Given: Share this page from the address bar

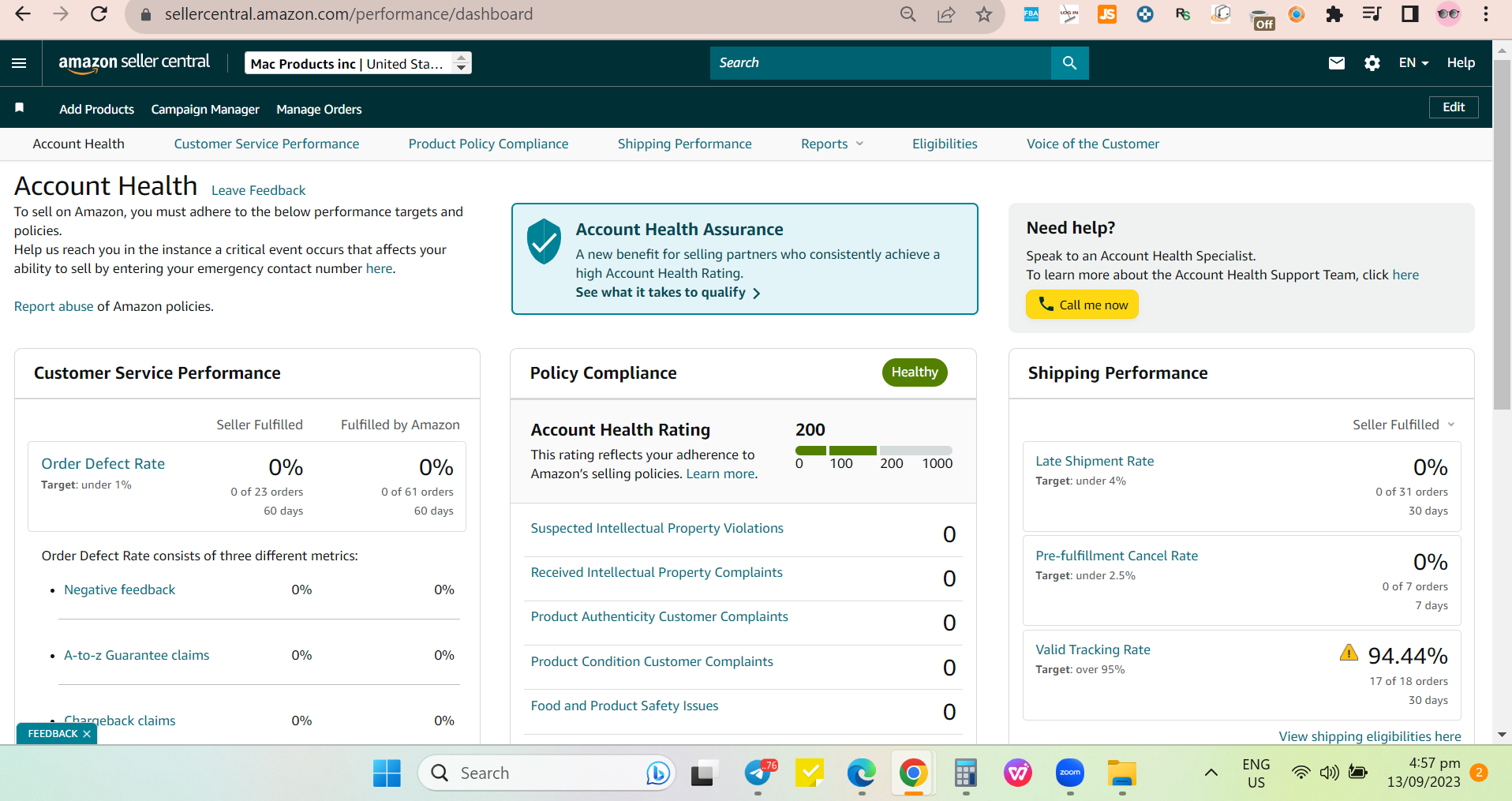Looking at the screenshot, I should [x=946, y=14].
